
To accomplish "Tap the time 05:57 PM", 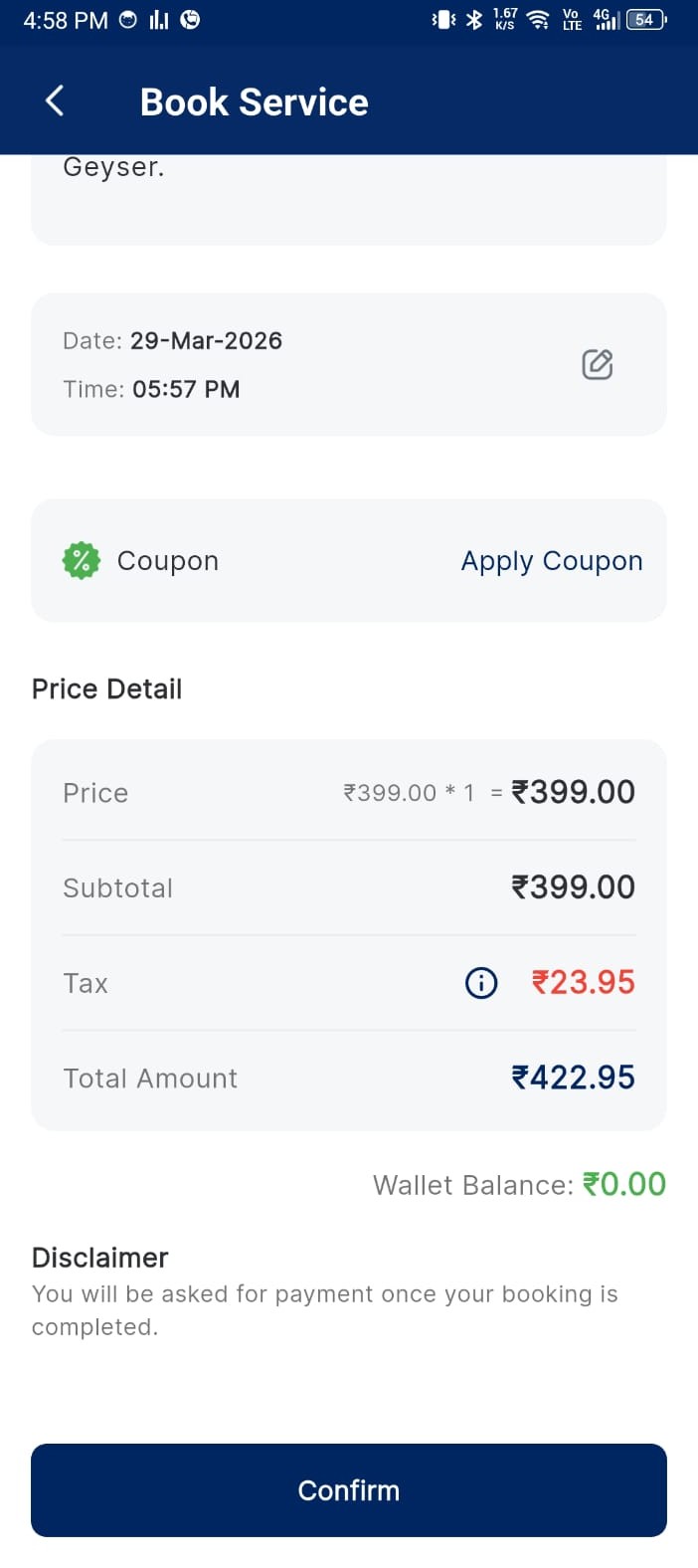I will (186, 389).
